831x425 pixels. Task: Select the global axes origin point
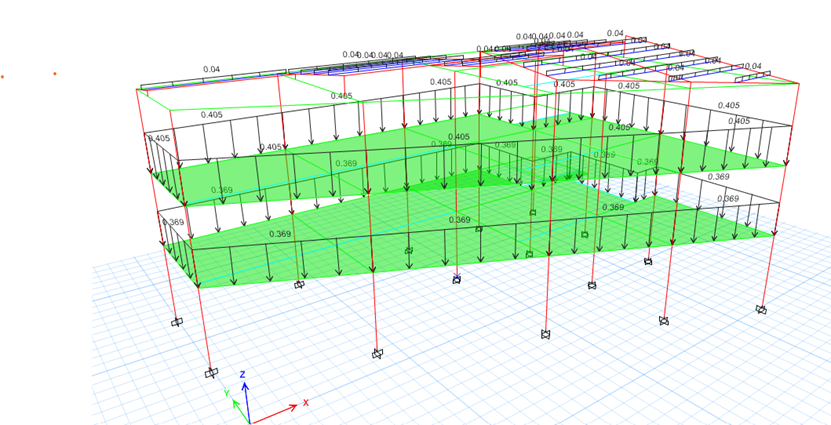pos(246,418)
